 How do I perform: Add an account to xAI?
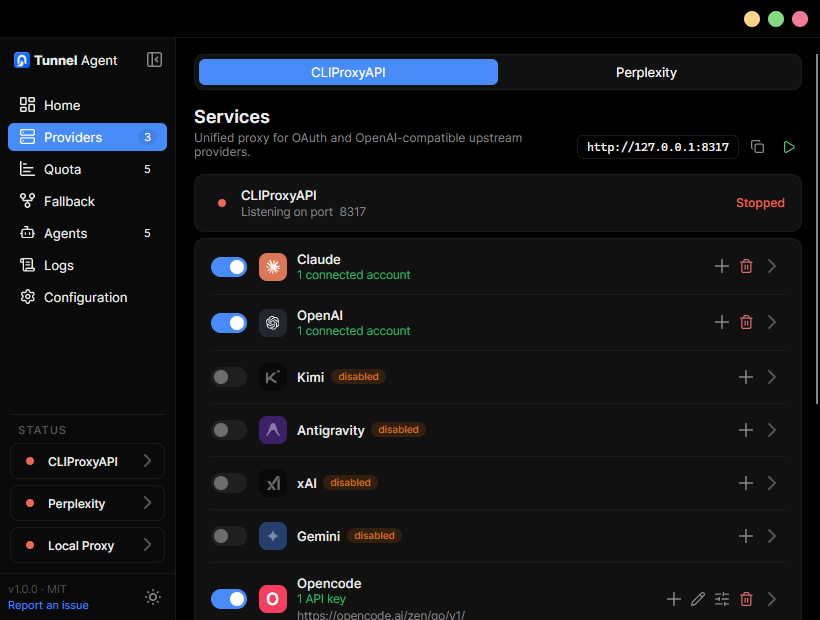(x=746, y=483)
